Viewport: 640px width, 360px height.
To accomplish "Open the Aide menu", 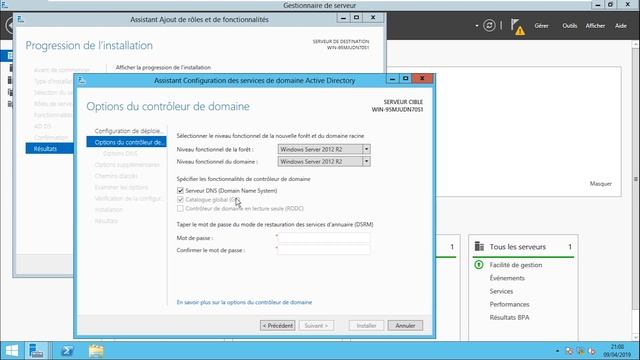I will [x=621, y=26].
